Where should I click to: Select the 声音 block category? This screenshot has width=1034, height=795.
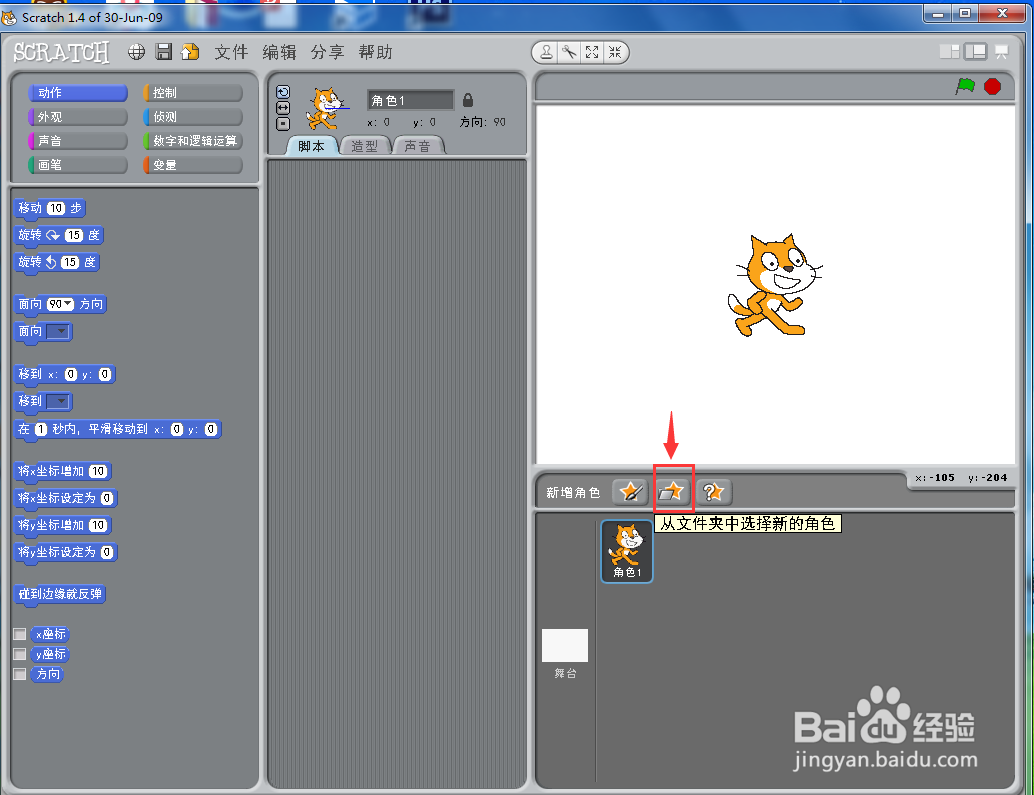[78, 140]
